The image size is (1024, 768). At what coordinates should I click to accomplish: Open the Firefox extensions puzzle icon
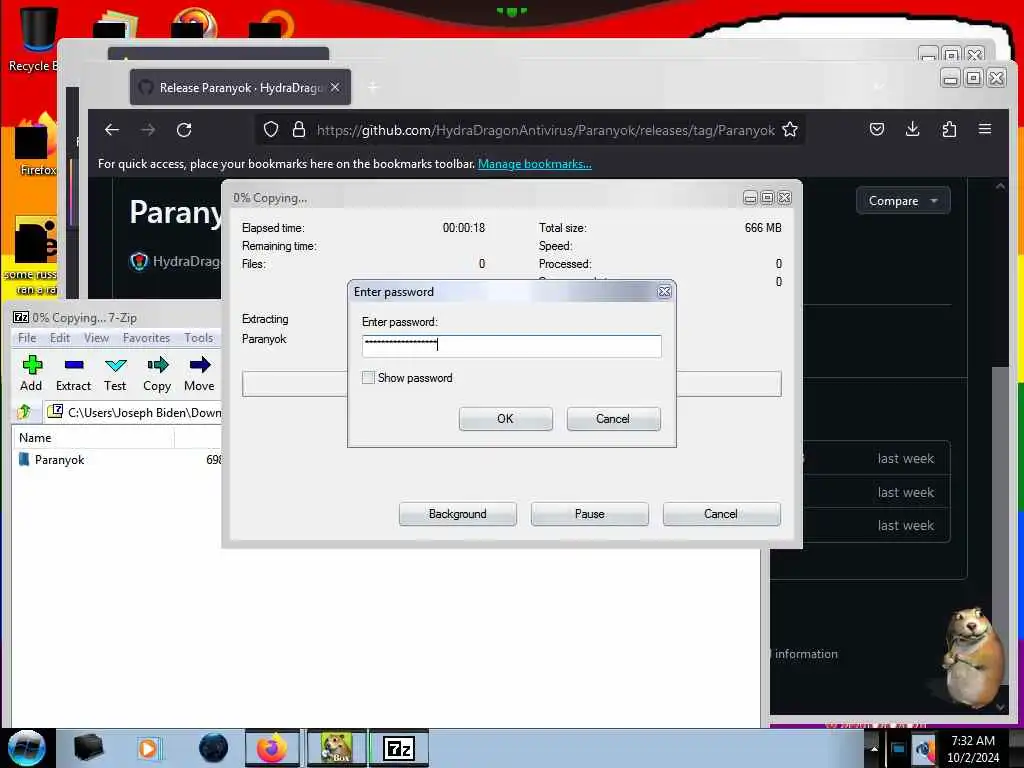click(x=949, y=129)
